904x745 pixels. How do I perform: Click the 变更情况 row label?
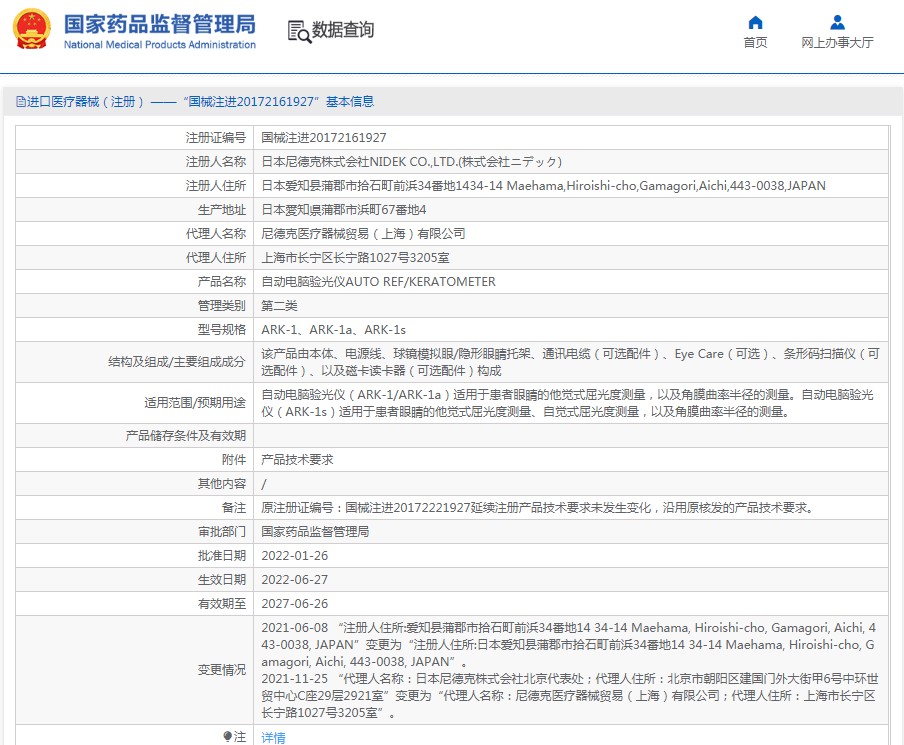222,670
